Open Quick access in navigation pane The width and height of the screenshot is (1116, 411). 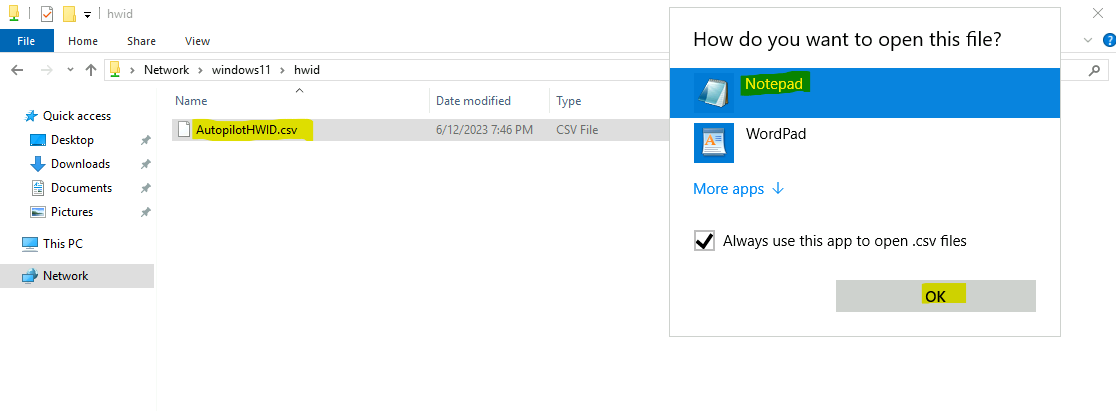click(77, 115)
